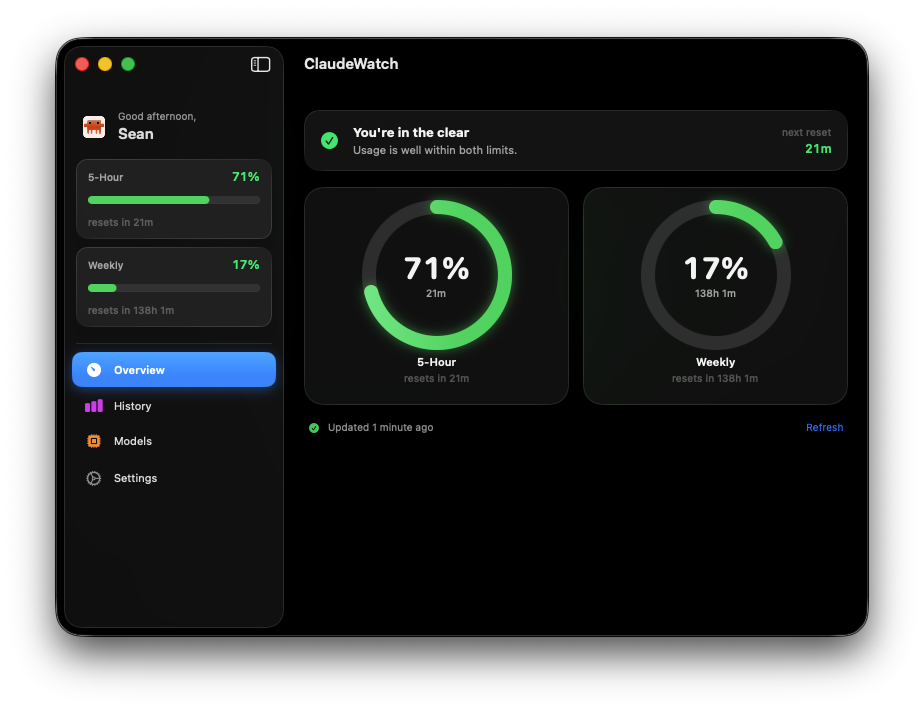
Task: Click the "You're in the clear" heading
Action: point(411,133)
